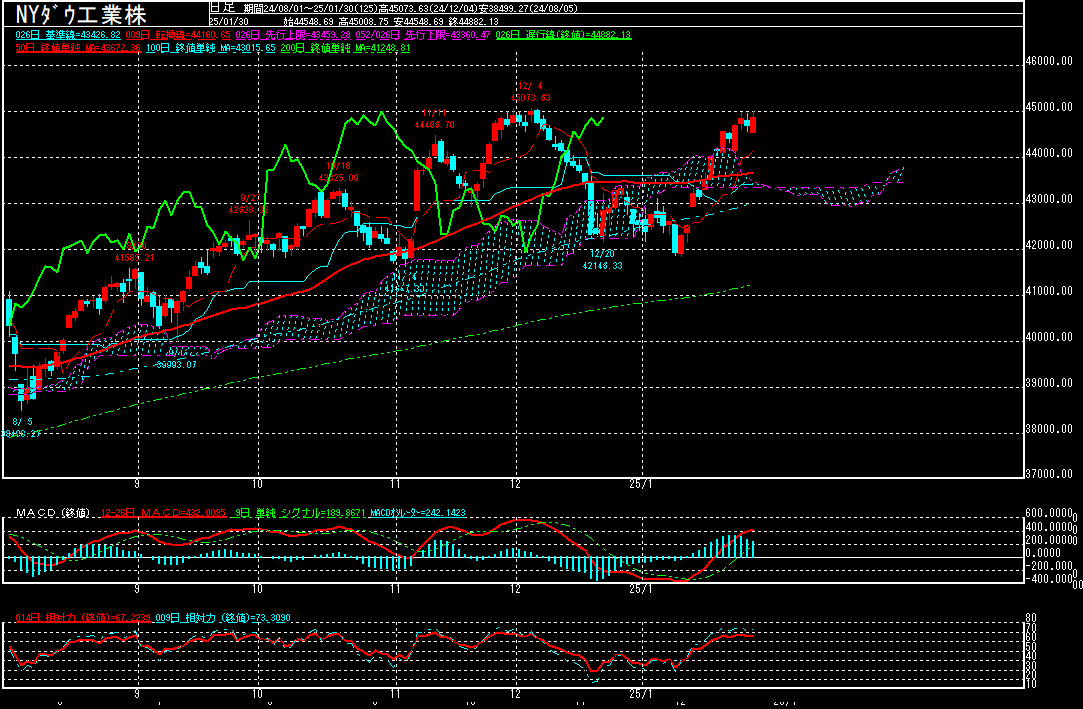The height and width of the screenshot is (709, 1083).
Task: Select the 50日 終値単純 MA=43672.36 legend
Action: tap(78, 48)
